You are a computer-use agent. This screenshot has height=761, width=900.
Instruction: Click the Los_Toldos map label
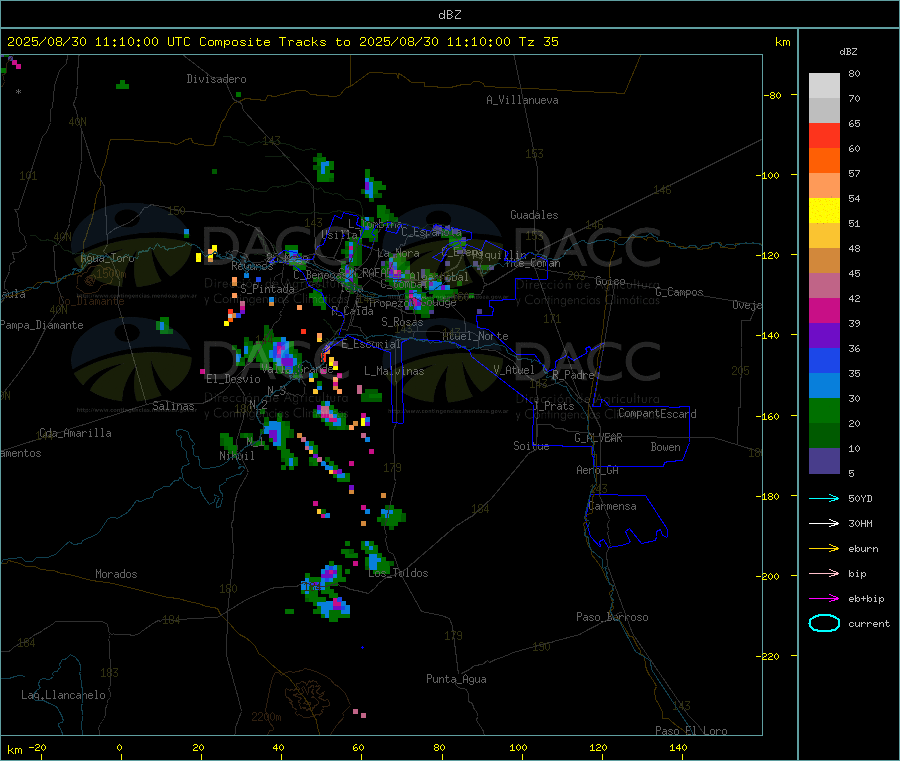pos(398,573)
